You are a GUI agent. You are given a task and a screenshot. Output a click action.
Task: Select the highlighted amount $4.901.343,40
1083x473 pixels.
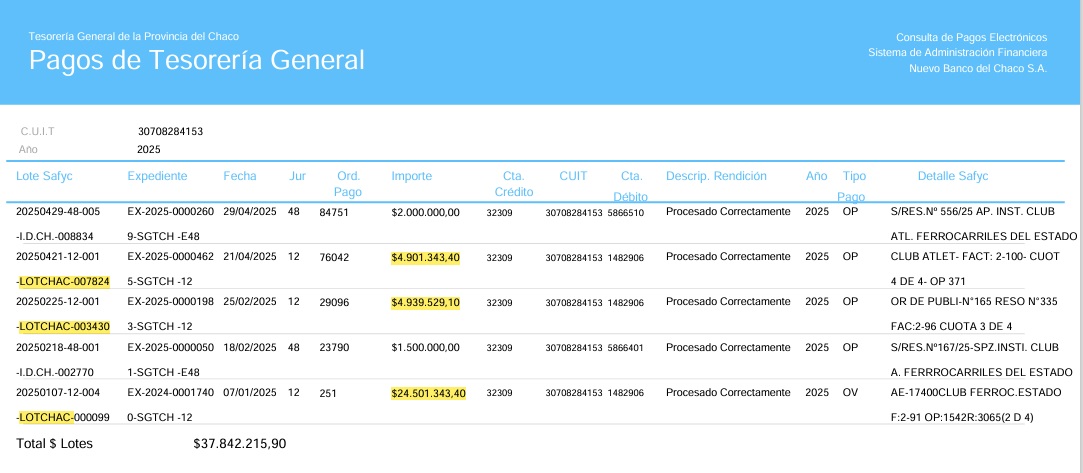click(425, 258)
